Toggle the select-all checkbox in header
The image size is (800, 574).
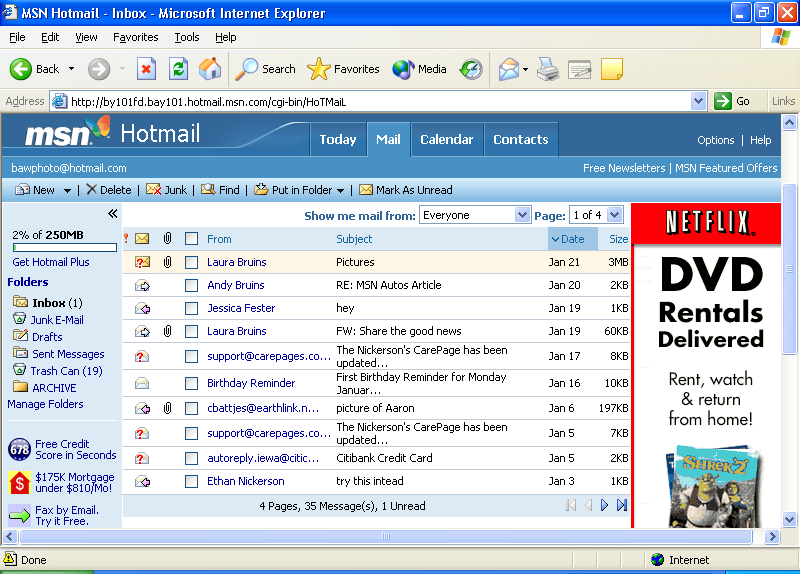[x=191, y=239]
